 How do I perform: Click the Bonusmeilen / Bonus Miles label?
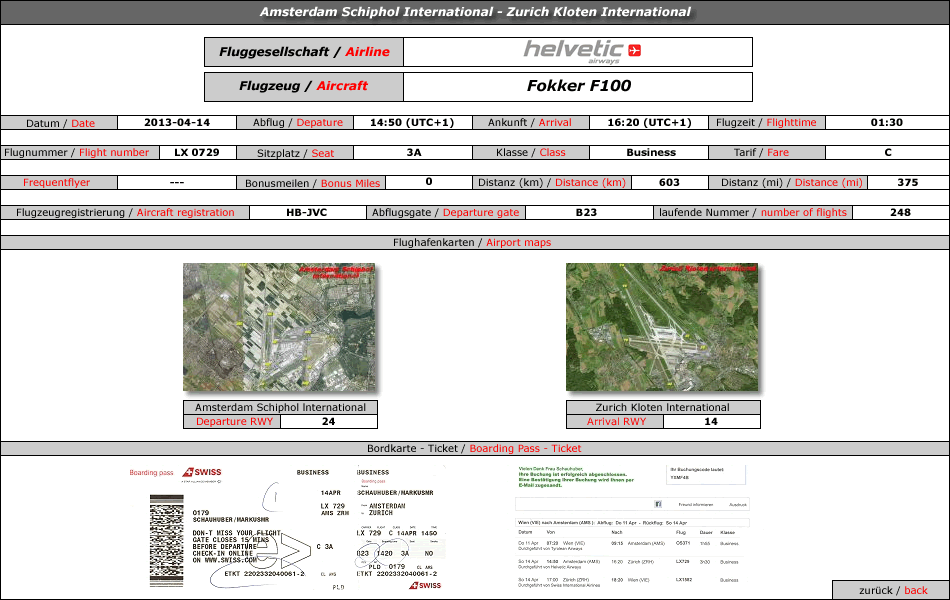coord(313,183)
